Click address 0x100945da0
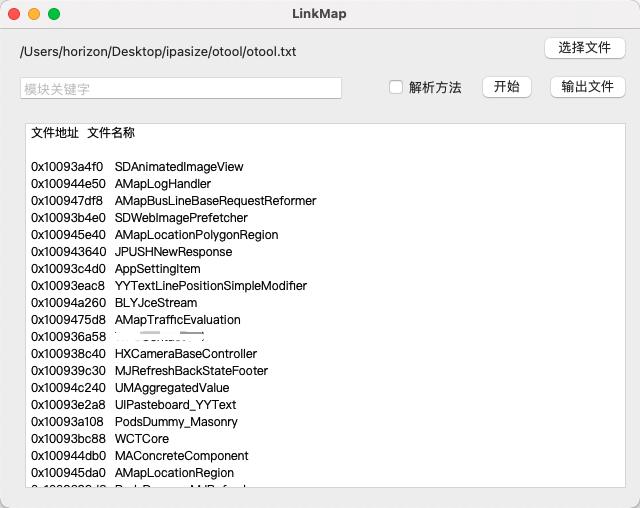The height and width of the screenshot is (508, 640). 69,473
